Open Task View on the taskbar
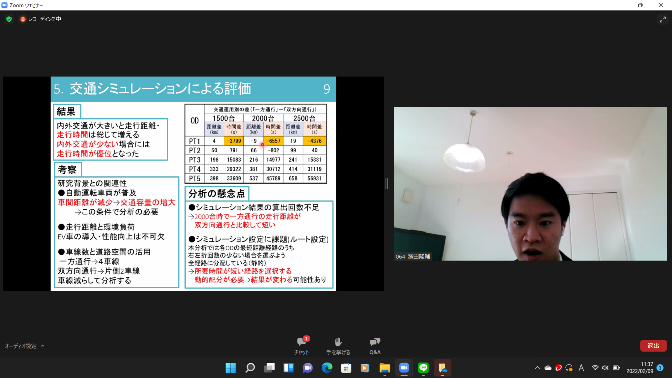Screen dimensions: 672x378 point(270,368)
